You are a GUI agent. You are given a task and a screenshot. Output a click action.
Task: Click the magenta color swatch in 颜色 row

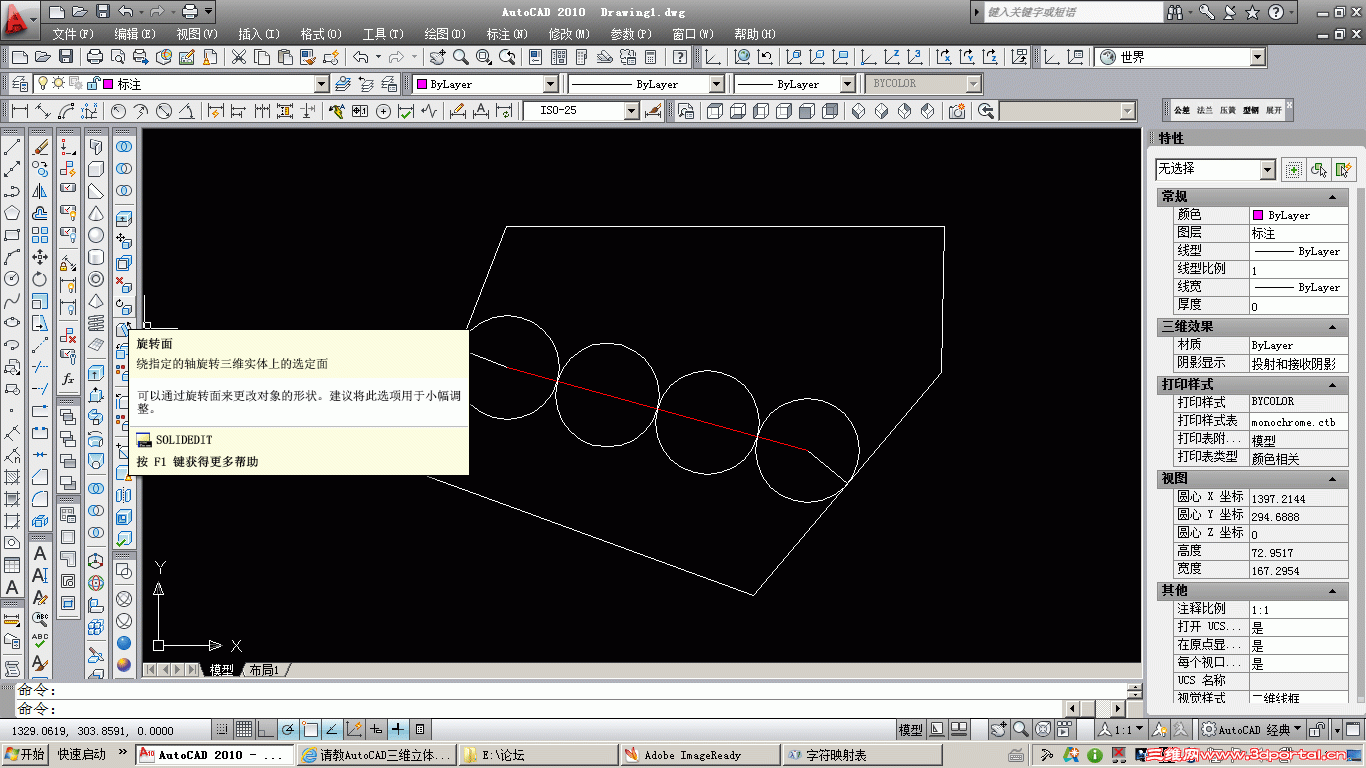tap(1258, 215)
